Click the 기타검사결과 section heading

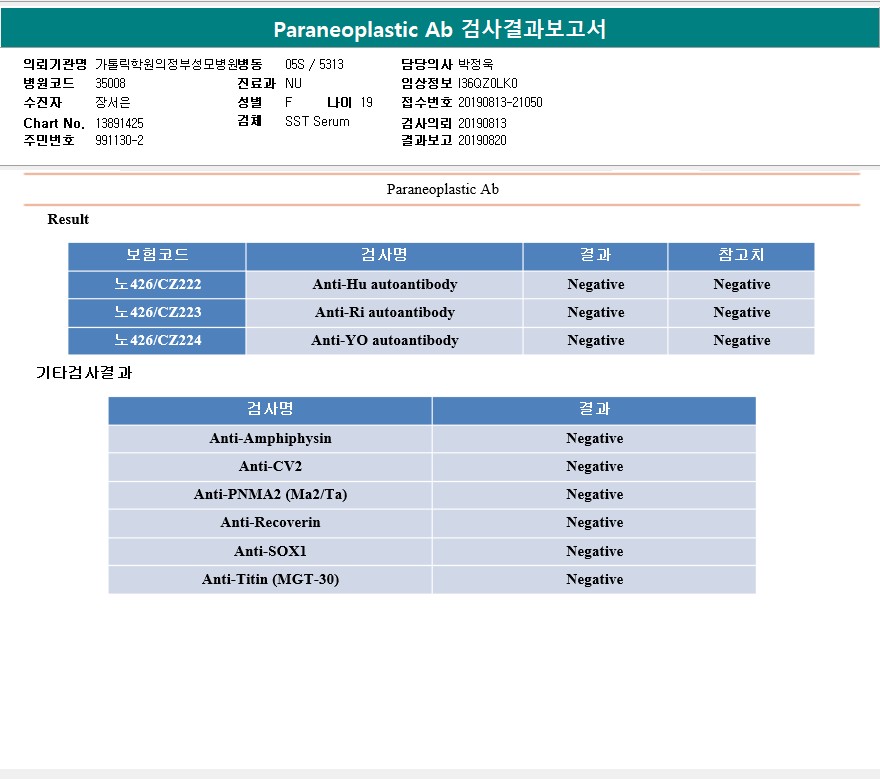[x=84, y=373]
